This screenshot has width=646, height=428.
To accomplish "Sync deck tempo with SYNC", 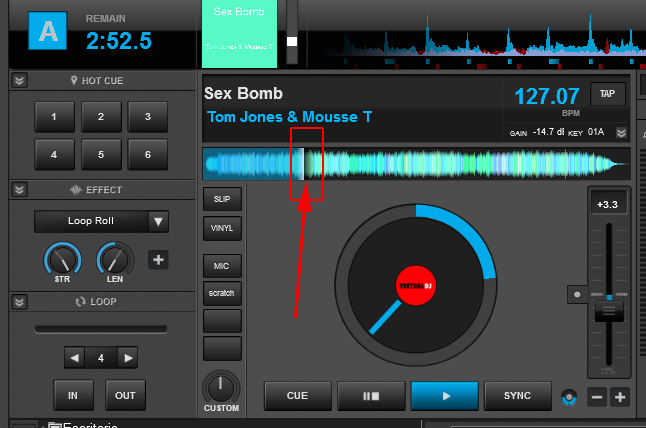I will coord(517,396).
